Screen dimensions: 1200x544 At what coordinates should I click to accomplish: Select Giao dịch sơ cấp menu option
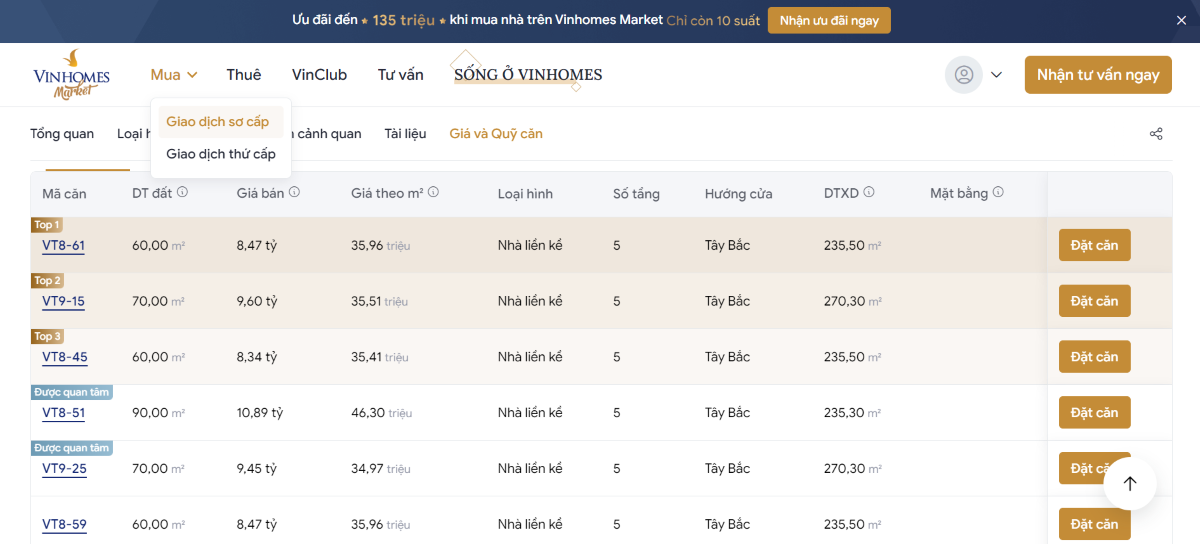point(218,122)
